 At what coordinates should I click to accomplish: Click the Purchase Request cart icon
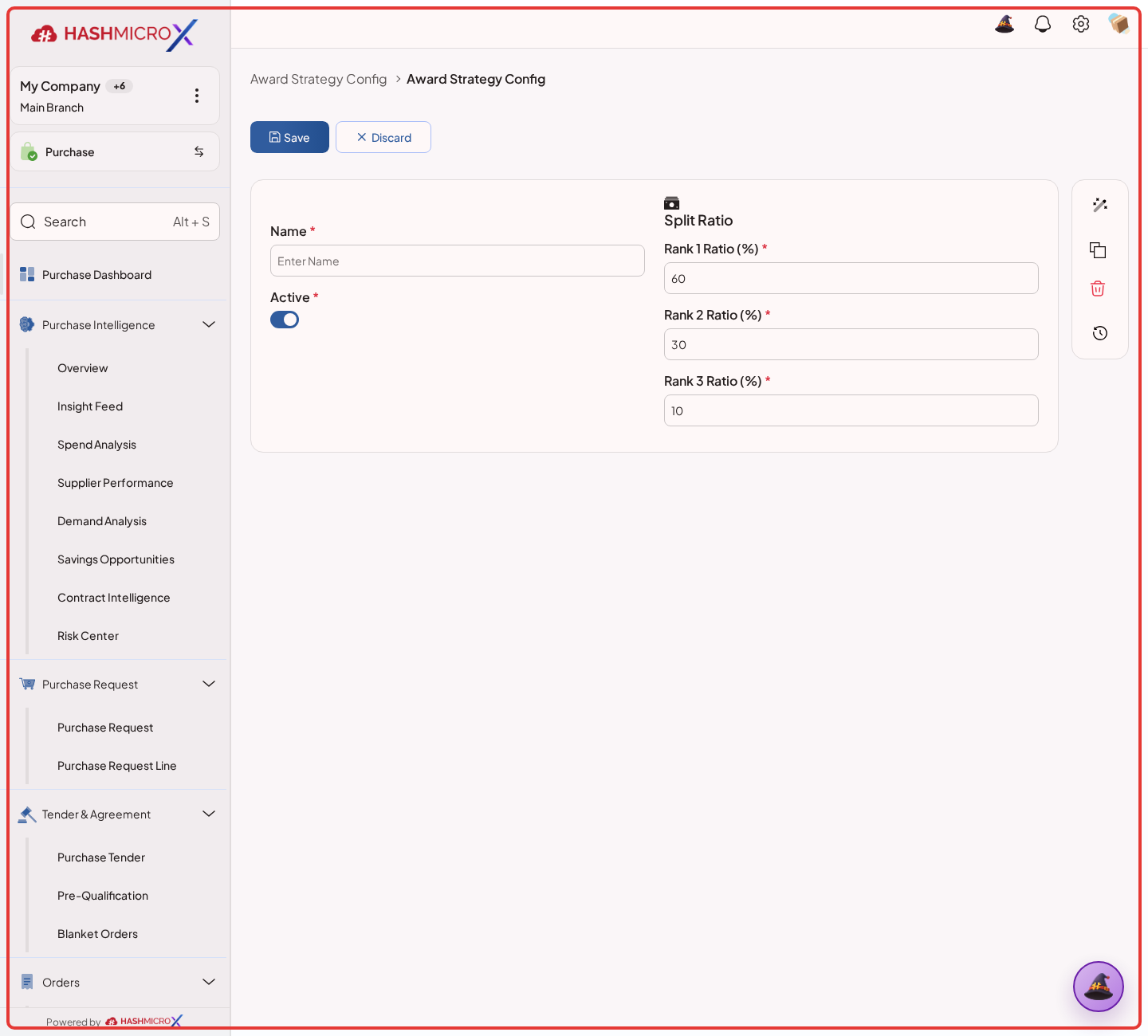click(x=27, y=684)
